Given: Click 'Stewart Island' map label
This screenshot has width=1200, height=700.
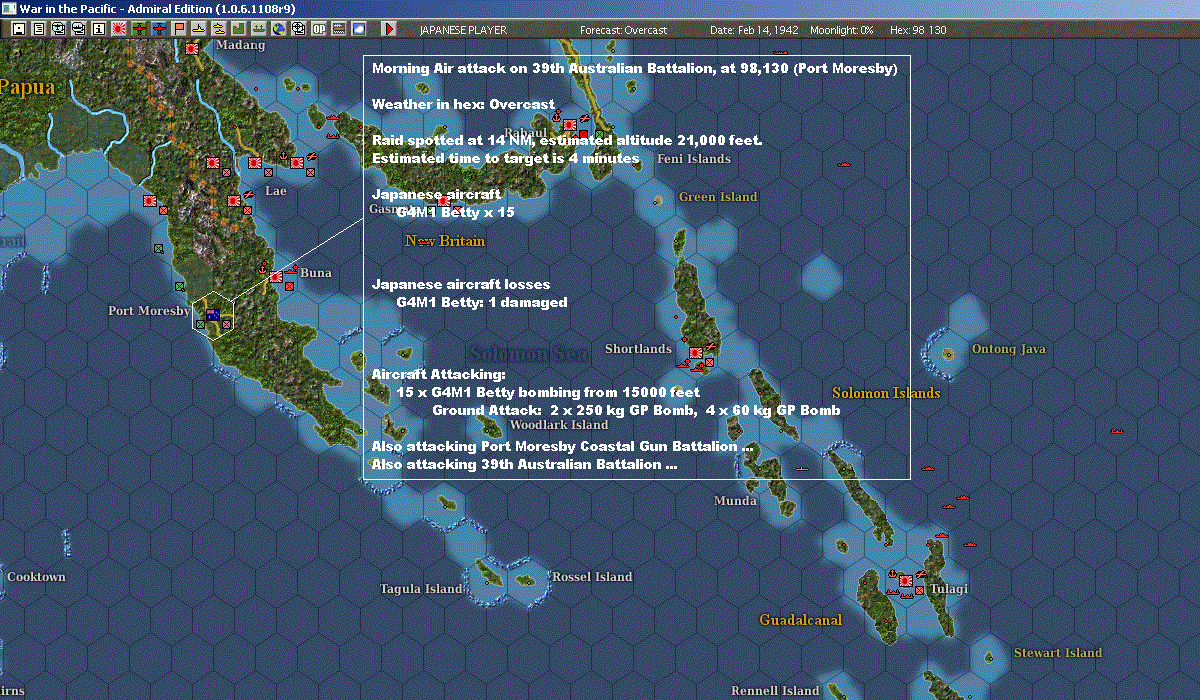Looking at the screenshot, I should tap(1058, 653).
